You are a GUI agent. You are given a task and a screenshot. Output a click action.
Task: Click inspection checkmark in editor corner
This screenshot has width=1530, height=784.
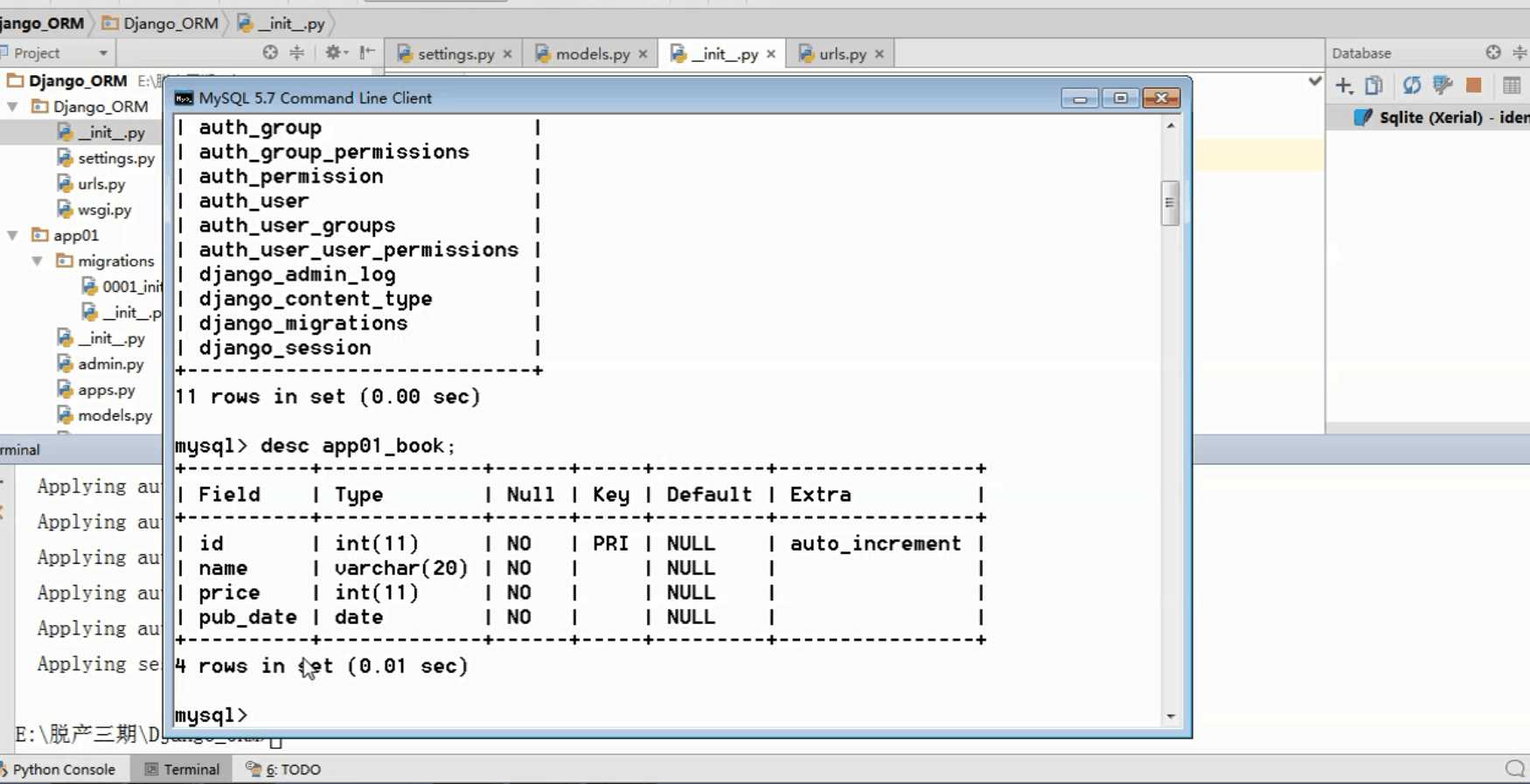click(1314, 81)
